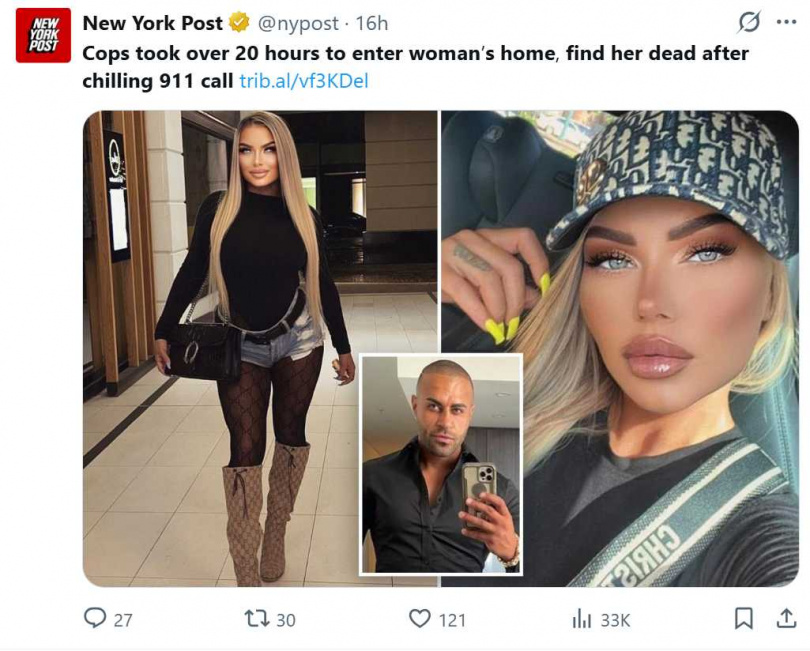Open the 16h timestamp link
The width and height of the screenshot is (810, 651).
click(x=372, y=23)
